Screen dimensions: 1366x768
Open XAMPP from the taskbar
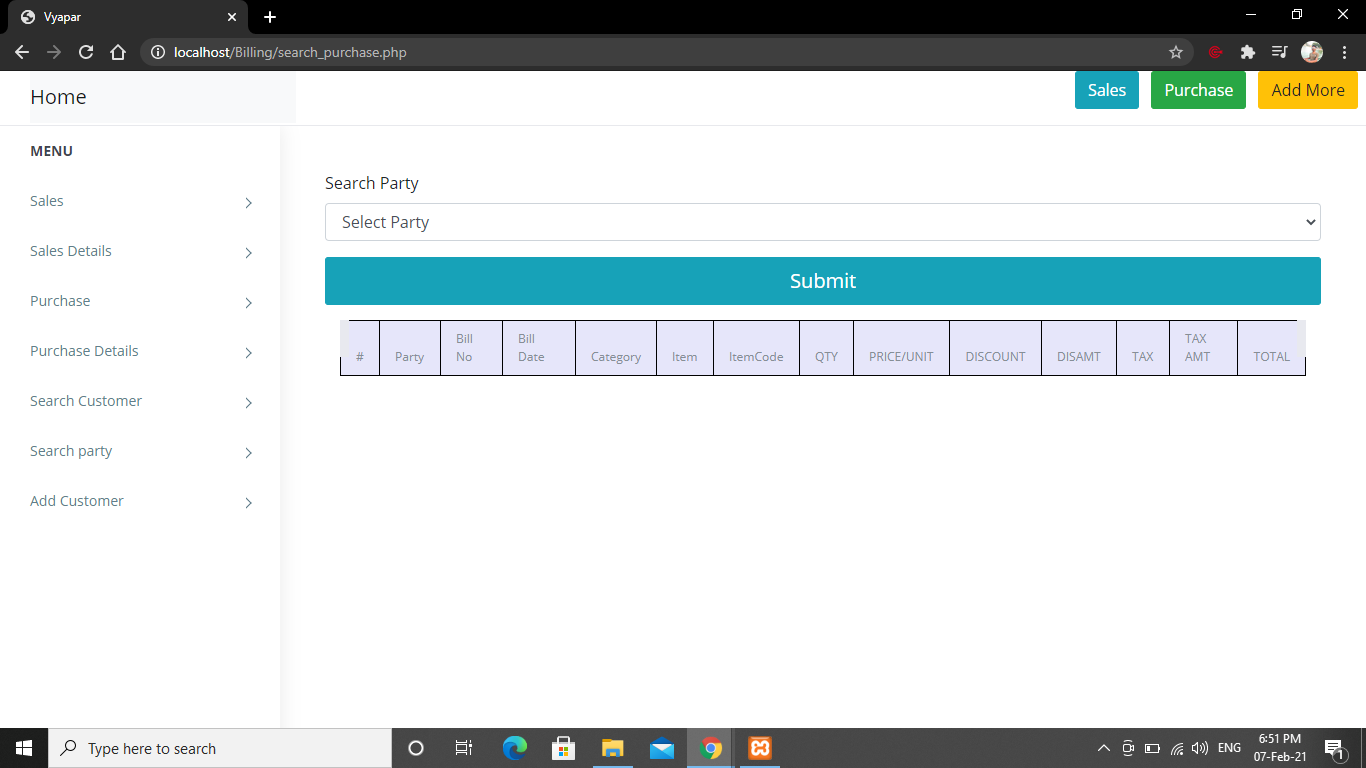(760, 748)
